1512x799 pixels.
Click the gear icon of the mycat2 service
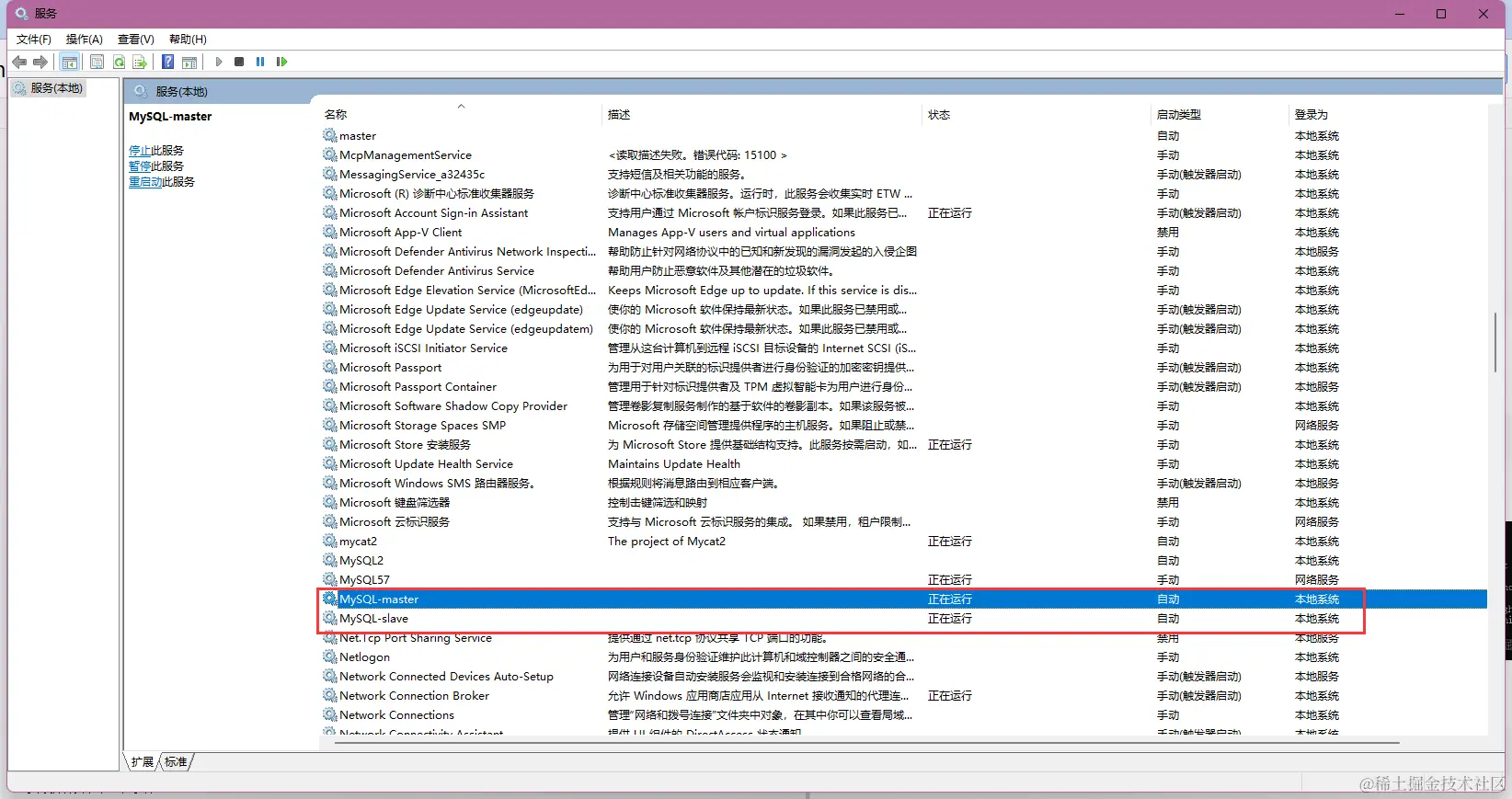tap(330, 541)
